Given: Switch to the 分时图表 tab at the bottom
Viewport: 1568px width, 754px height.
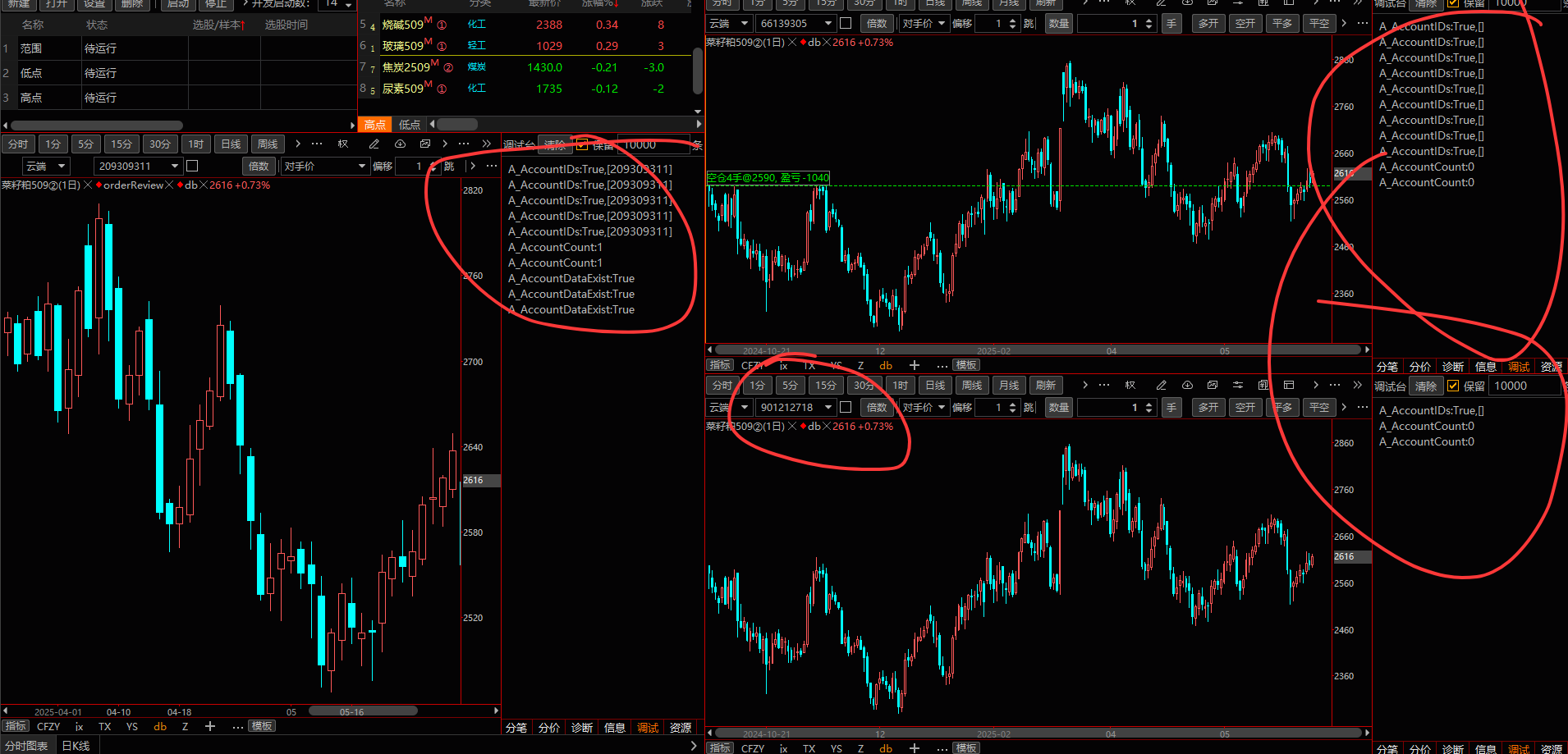Looking at the screenshot, I should point(26,746).
